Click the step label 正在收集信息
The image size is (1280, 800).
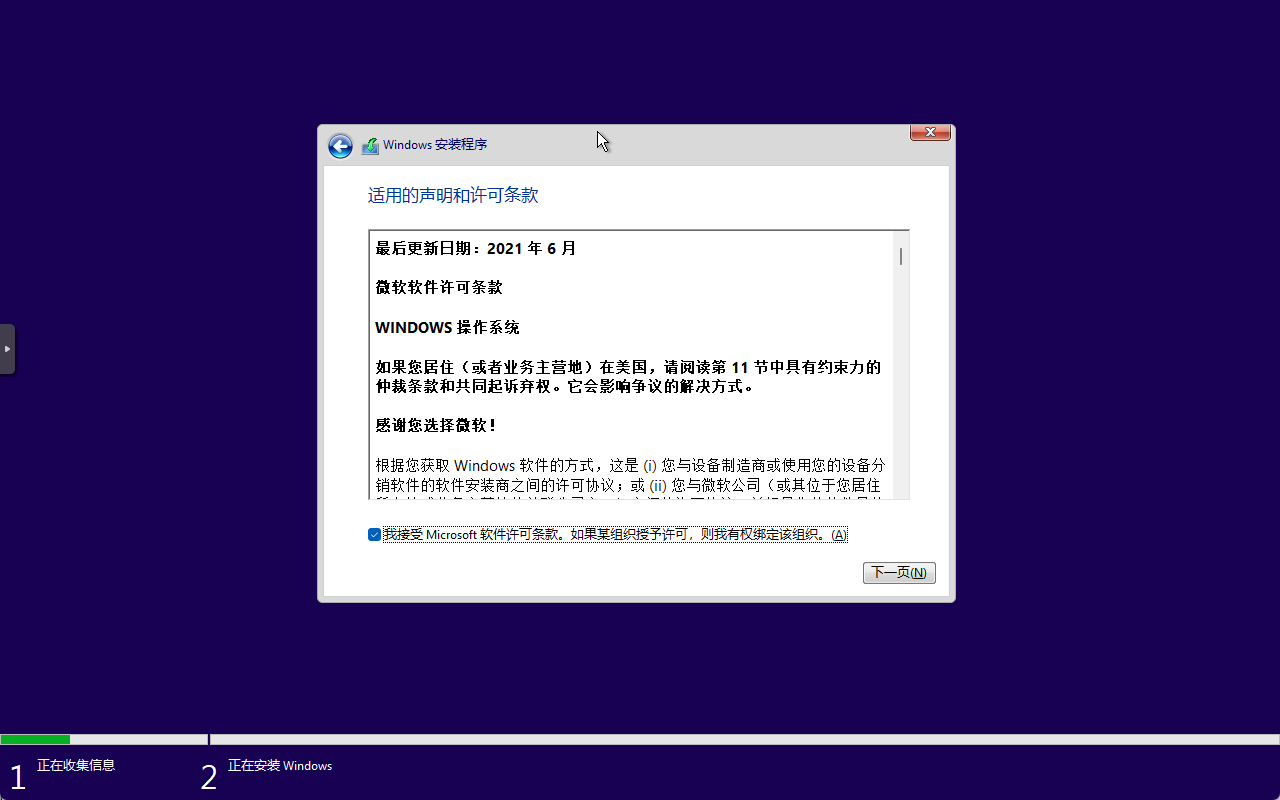(x=76, y=766)
